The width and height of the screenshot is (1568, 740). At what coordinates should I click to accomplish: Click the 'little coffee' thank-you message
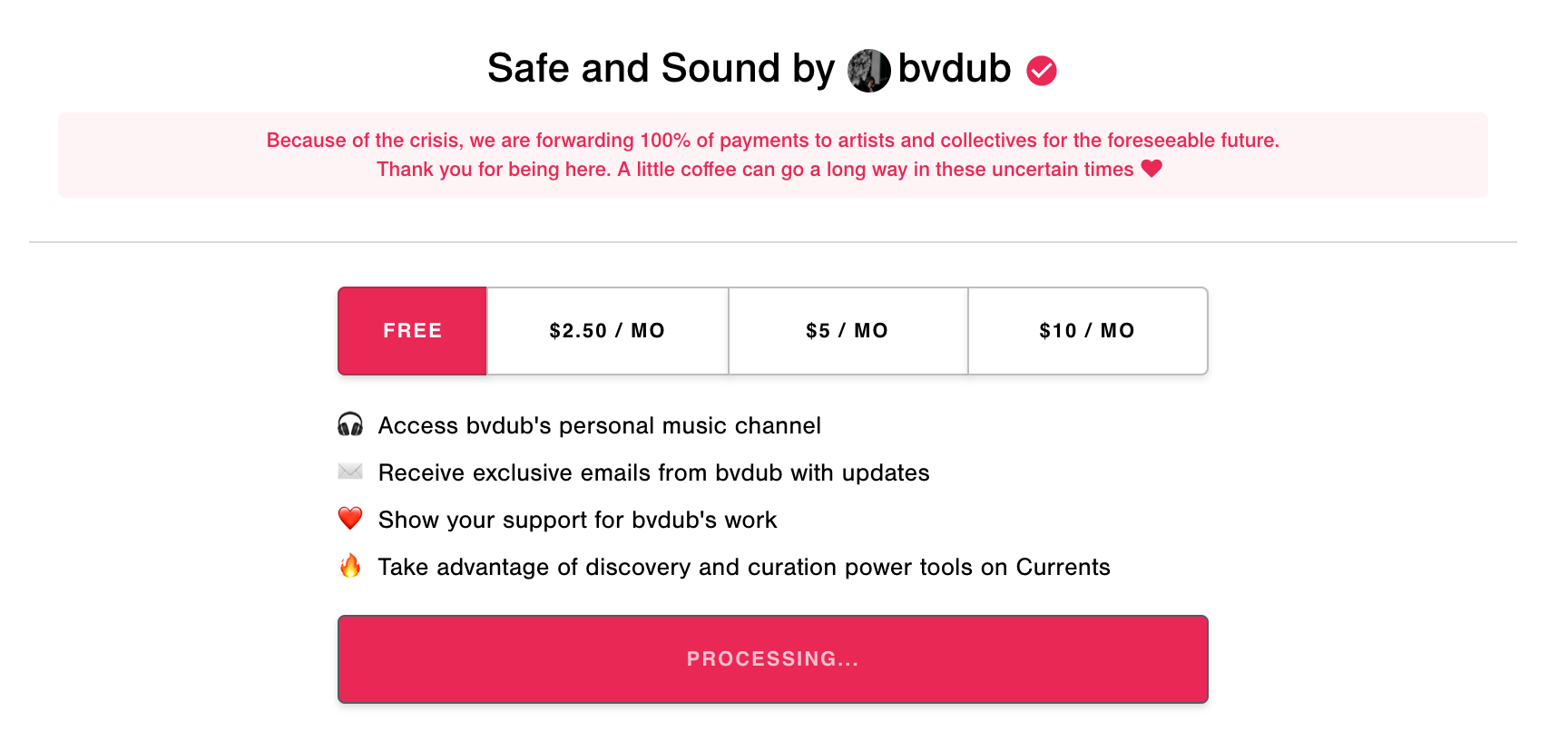tap(755, 170)
